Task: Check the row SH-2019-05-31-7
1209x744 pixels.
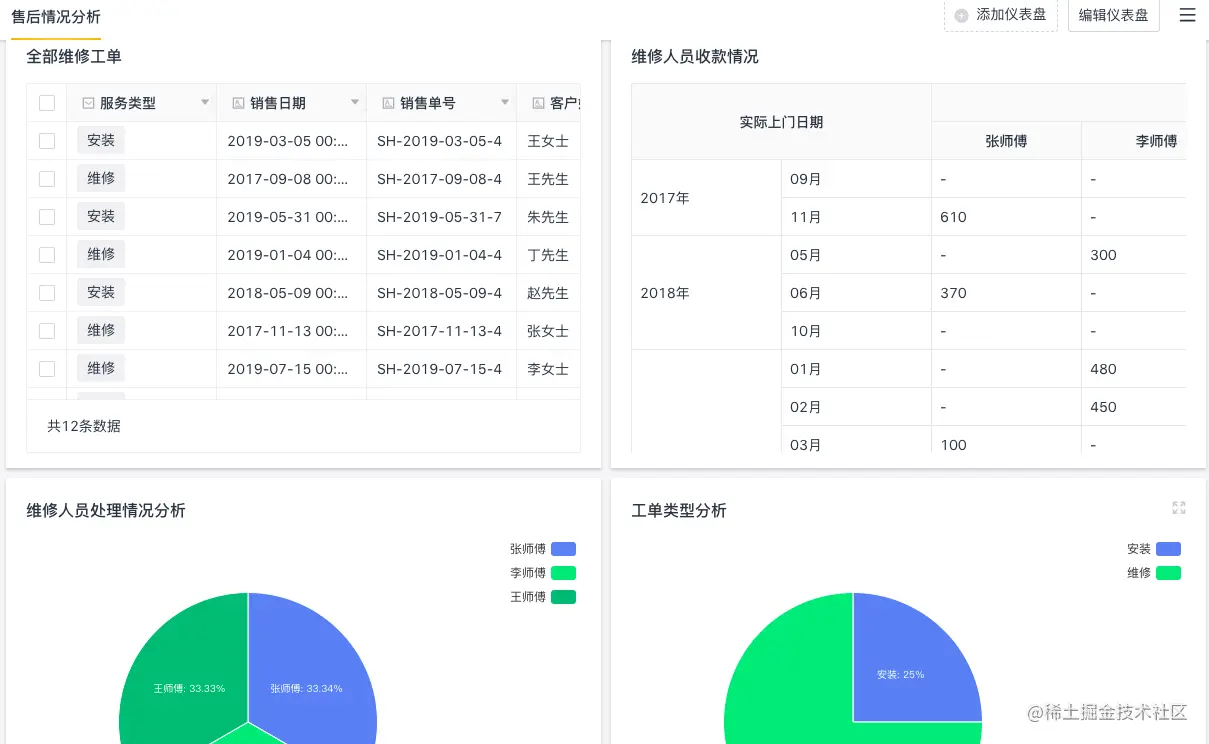Action: pyautogui.click(x=47, y=217)
